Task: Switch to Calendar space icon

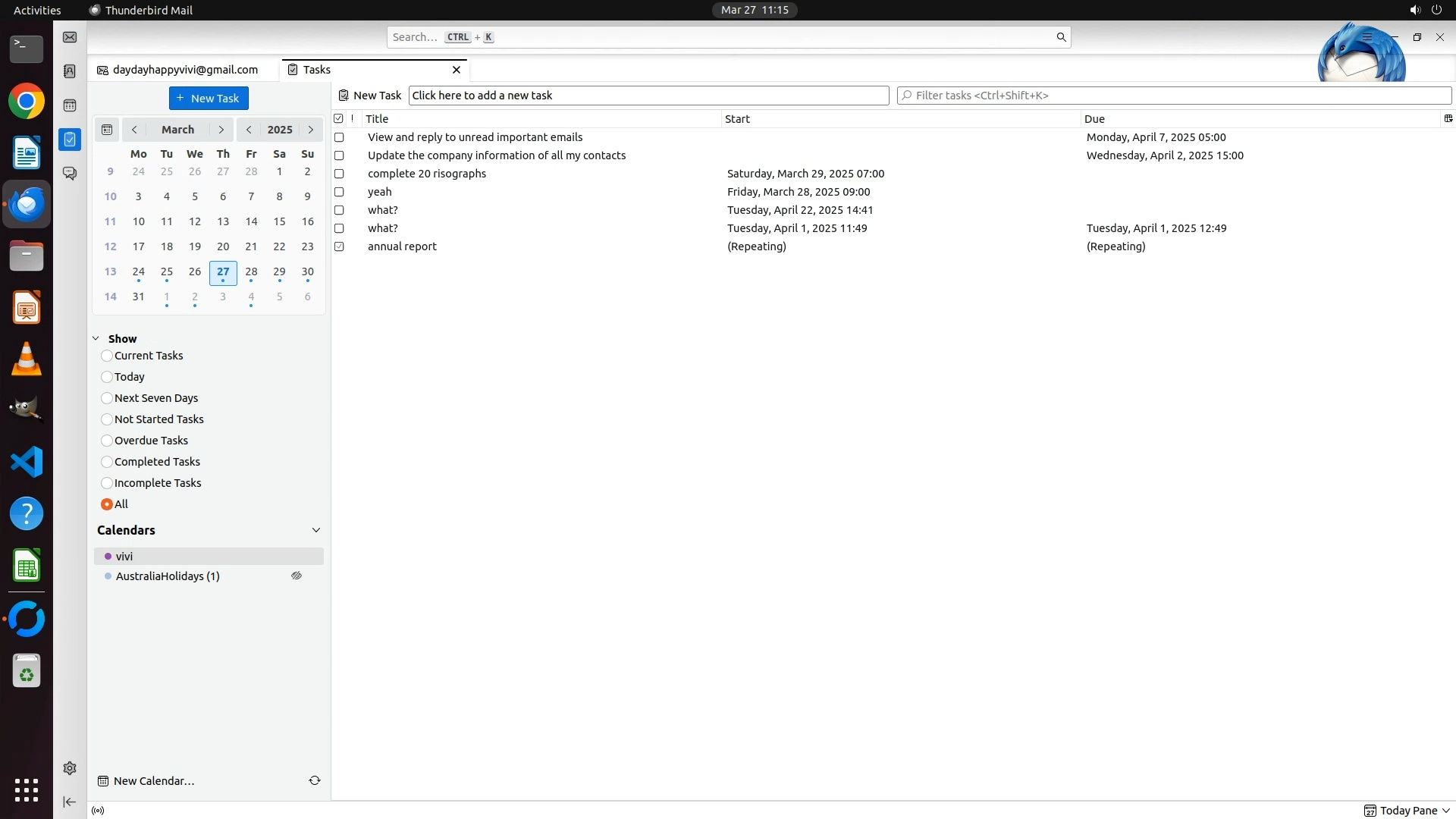Action: click(x=70, y=105)
